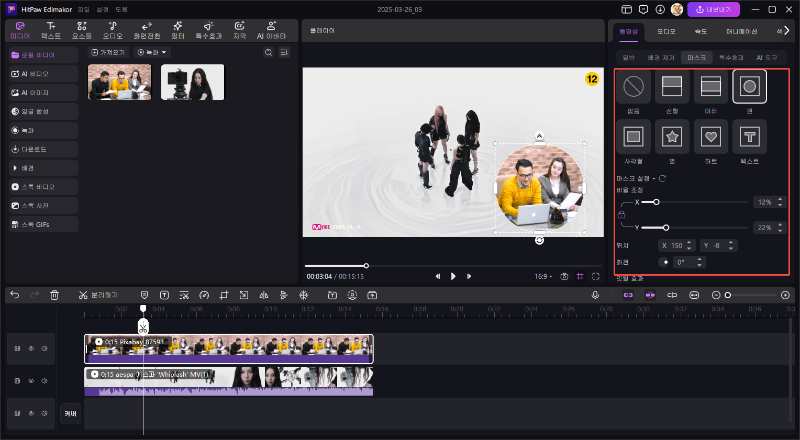Click the shield marker icon in timeline toolbar
This screenshot has height=440, width=800.
144,295
